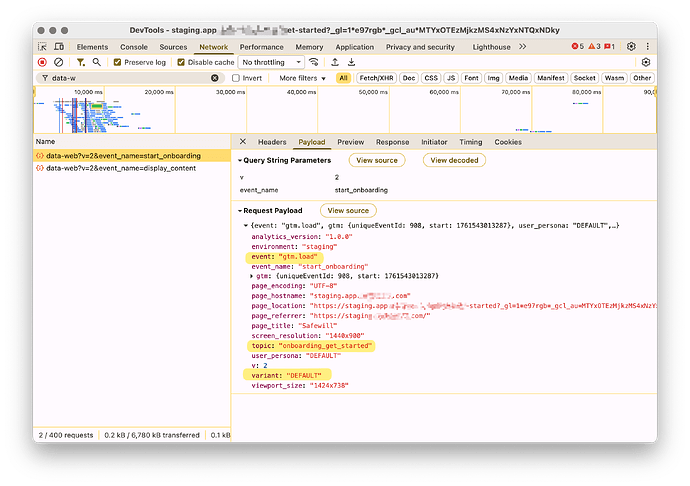Select the display_content request row

pos(118,168)
